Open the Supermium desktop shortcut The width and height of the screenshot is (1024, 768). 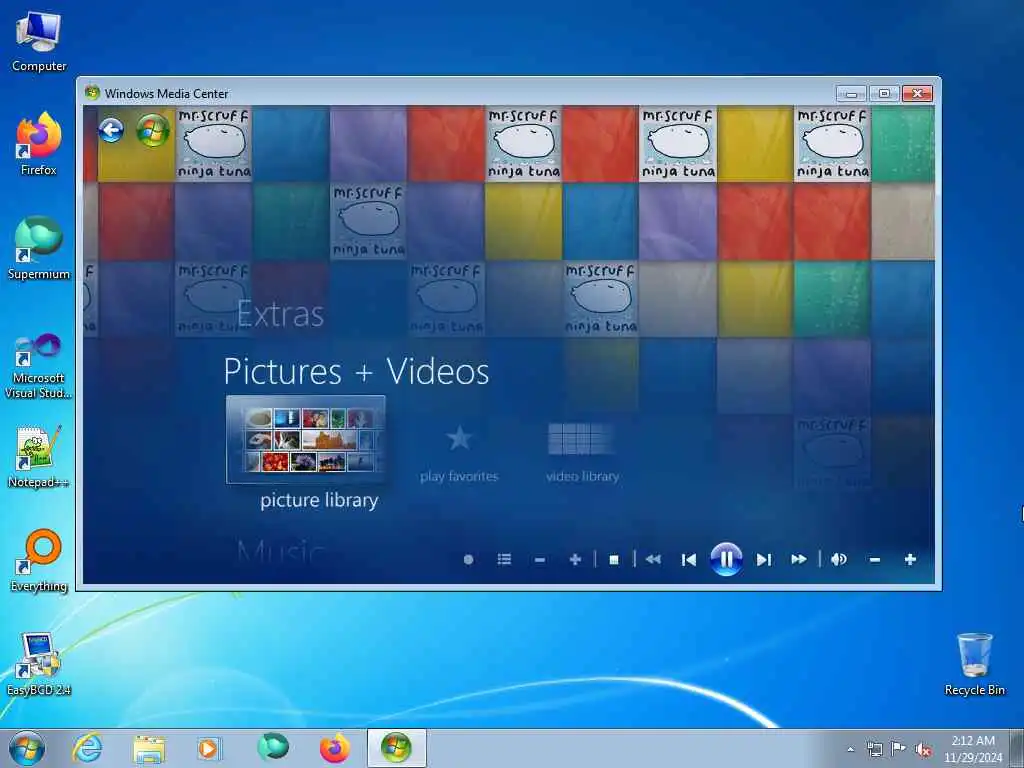39,248
